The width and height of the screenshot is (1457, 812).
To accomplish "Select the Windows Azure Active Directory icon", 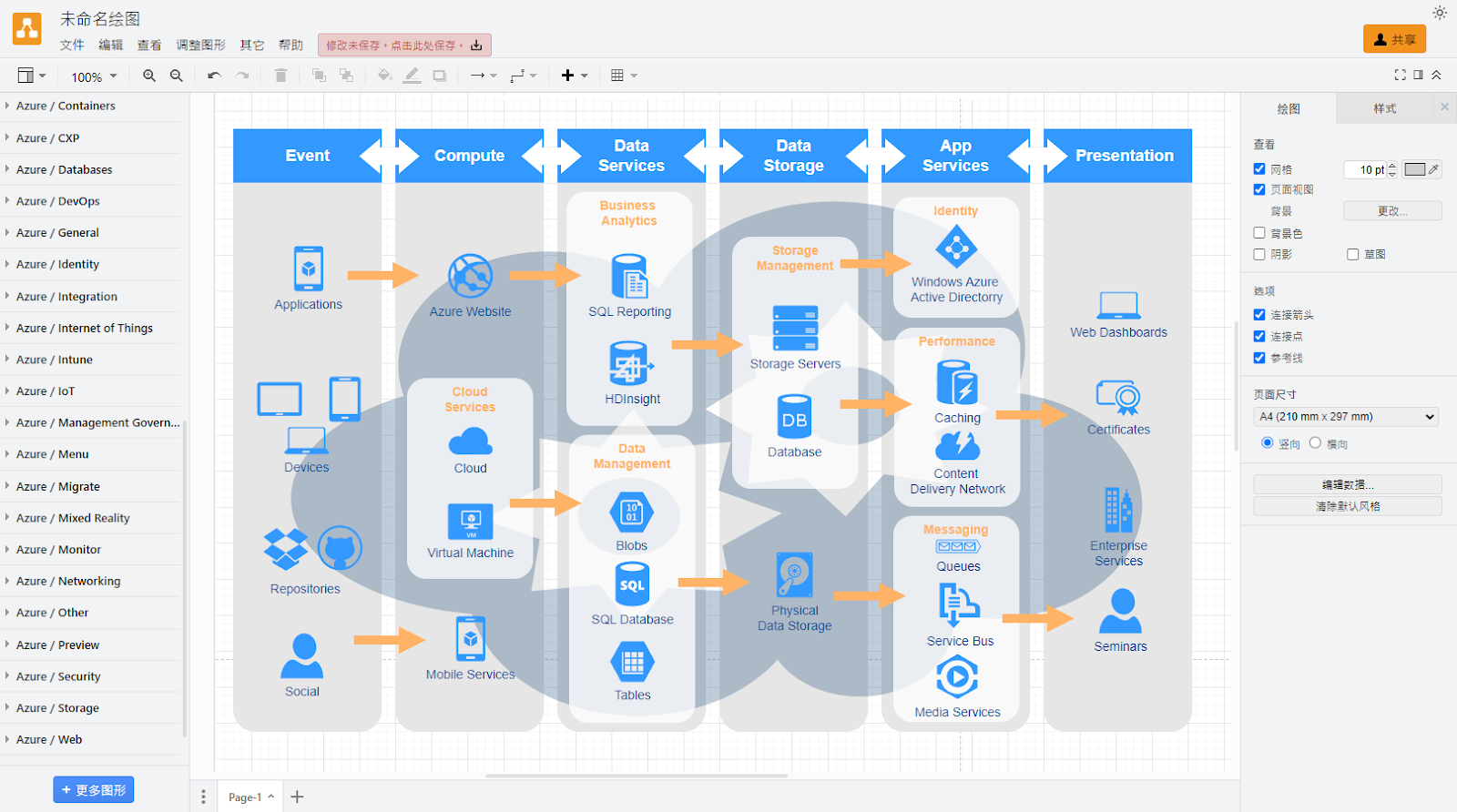I will point(956,247).
